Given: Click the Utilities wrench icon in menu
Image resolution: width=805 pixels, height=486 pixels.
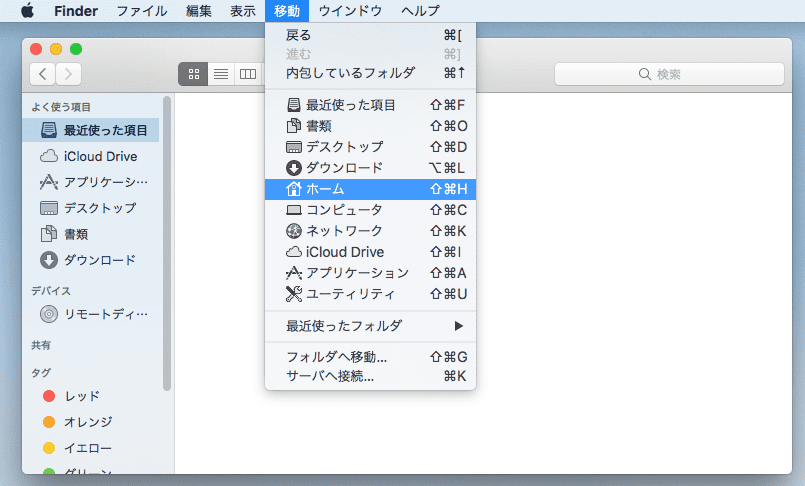Looking at the screenshot, I should (x=294, y=294).
